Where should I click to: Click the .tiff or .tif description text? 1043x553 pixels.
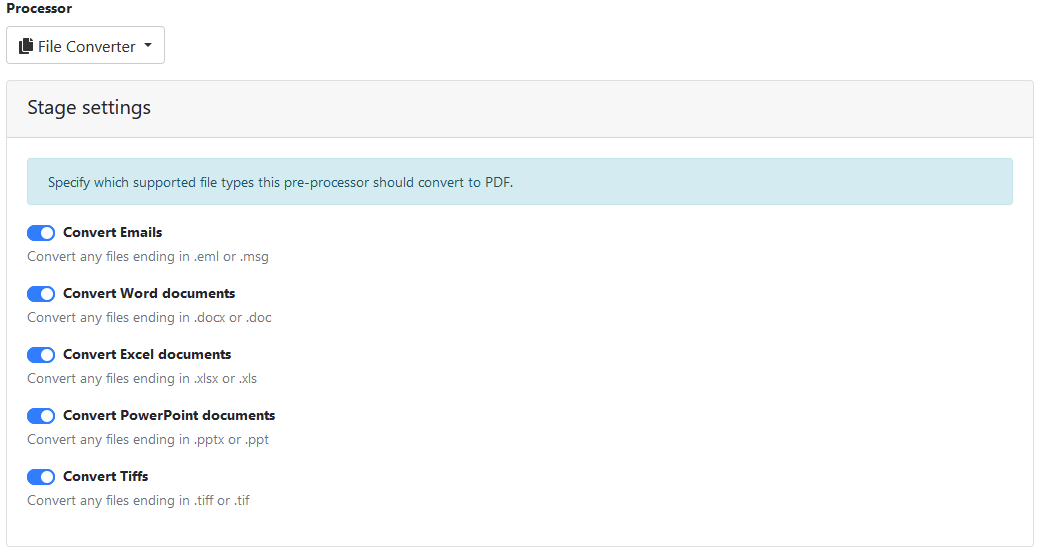(x=138, y=501)
